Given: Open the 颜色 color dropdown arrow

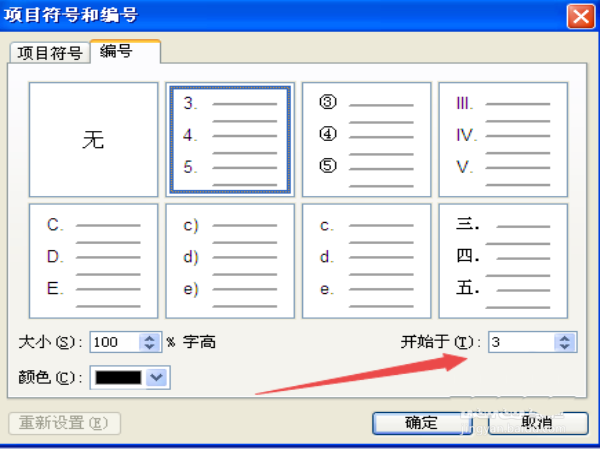Looking at the screenshot, I should [157, 377].
